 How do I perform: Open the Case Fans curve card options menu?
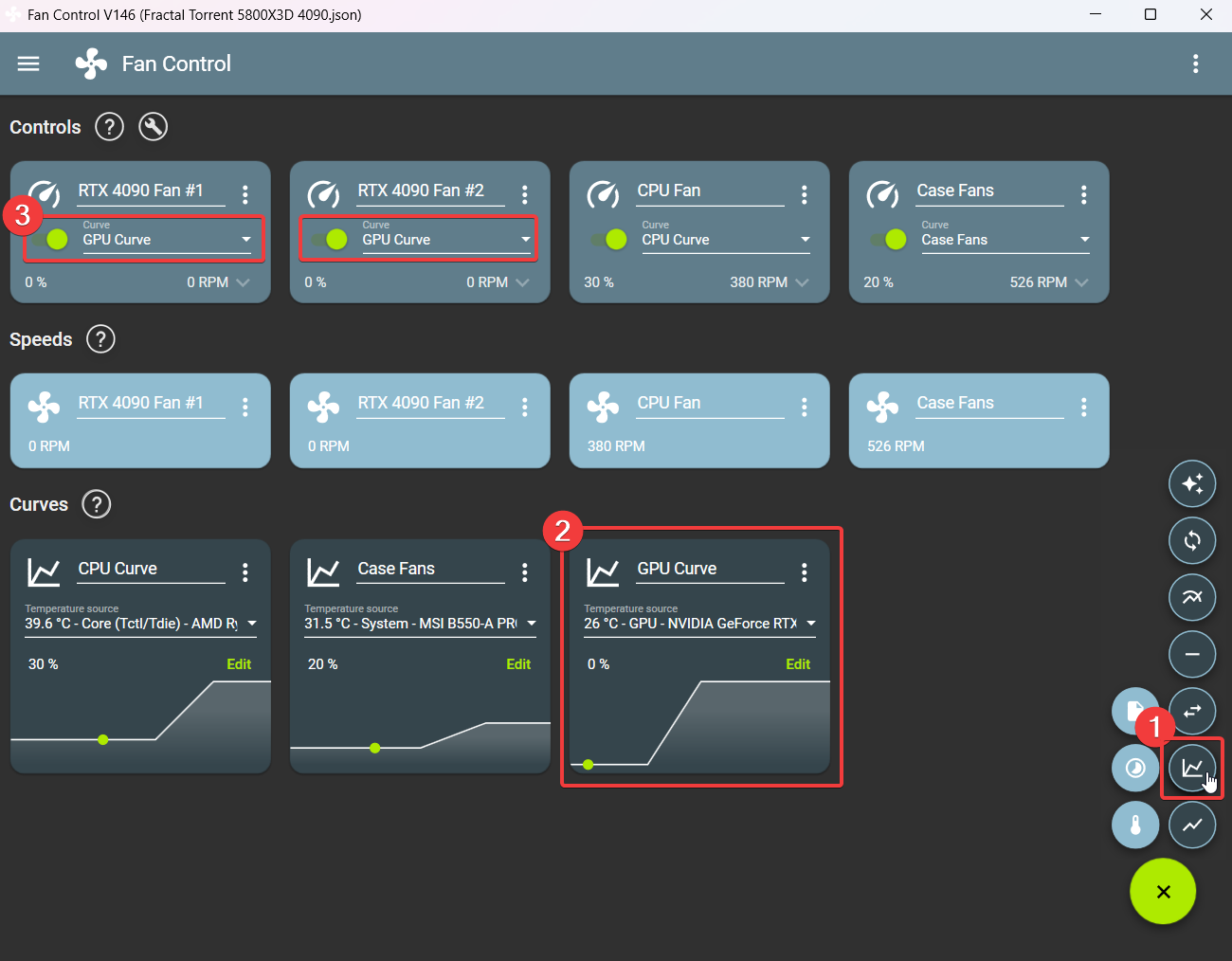(525, 572)
